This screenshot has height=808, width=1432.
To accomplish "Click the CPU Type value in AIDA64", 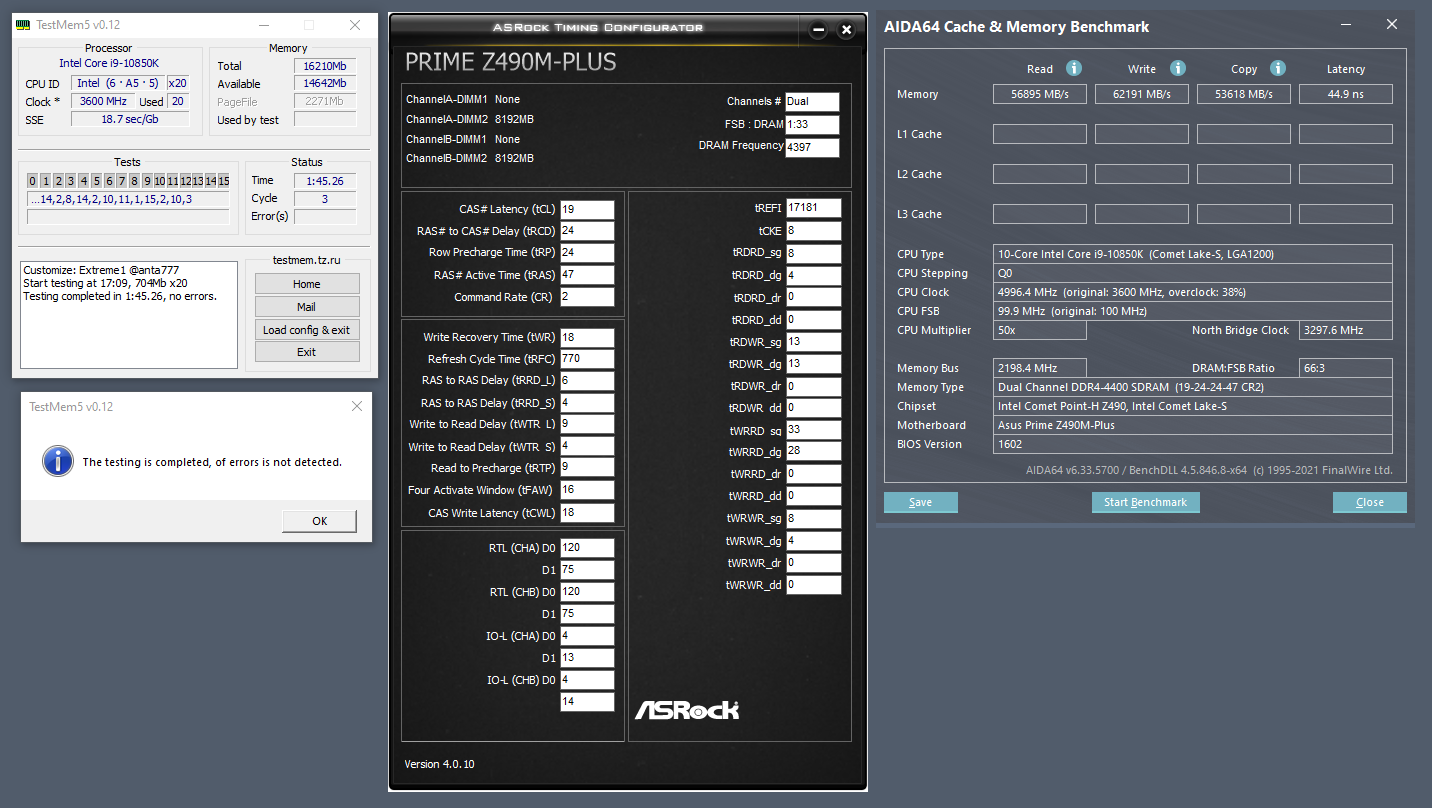I will click(1193, 254).
